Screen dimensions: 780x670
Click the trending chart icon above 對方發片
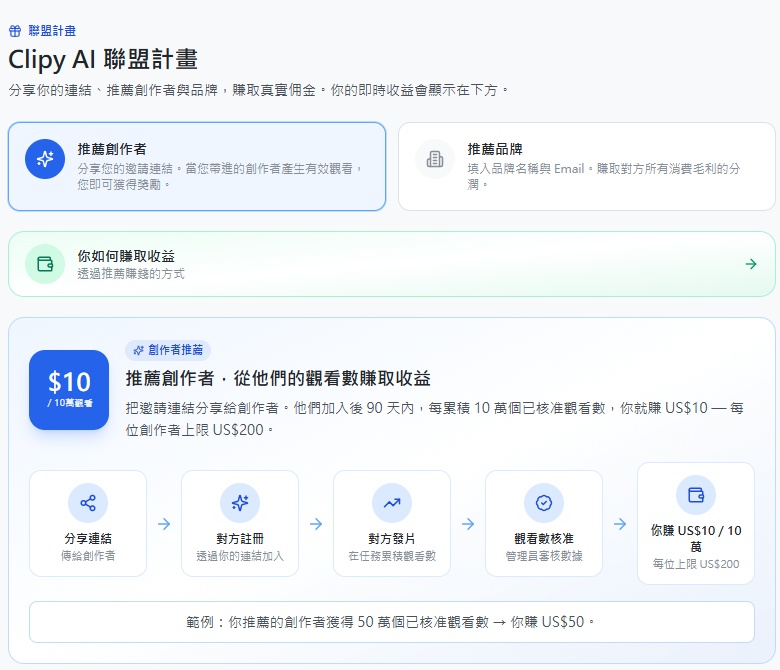[392, 503]
